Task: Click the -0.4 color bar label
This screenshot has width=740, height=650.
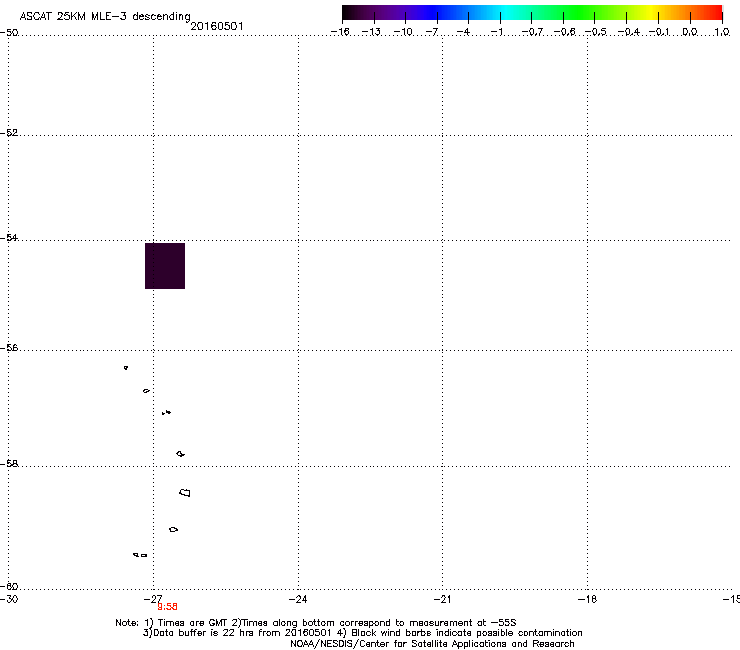Action: [x=629, y=32]
